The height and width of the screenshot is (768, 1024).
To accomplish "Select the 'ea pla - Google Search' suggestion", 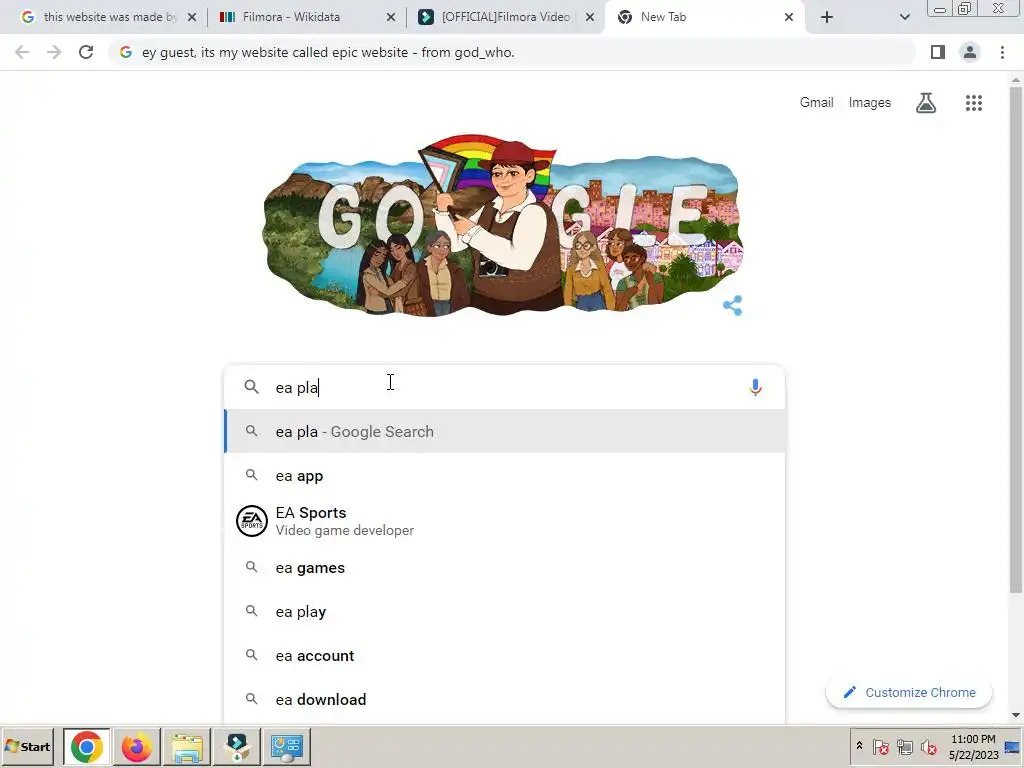I will pos(505,432).
